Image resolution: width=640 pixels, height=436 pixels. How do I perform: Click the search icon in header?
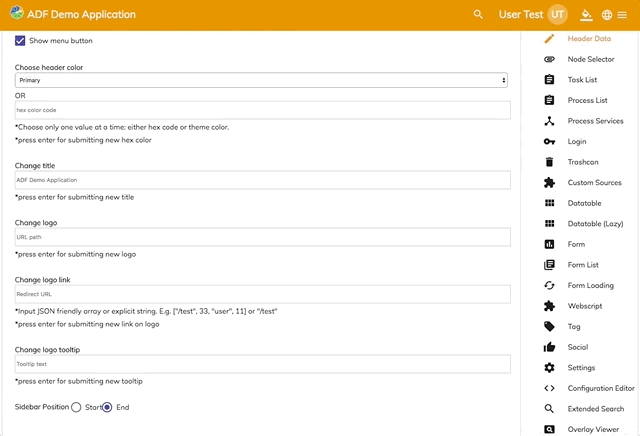tap(478, 15)
